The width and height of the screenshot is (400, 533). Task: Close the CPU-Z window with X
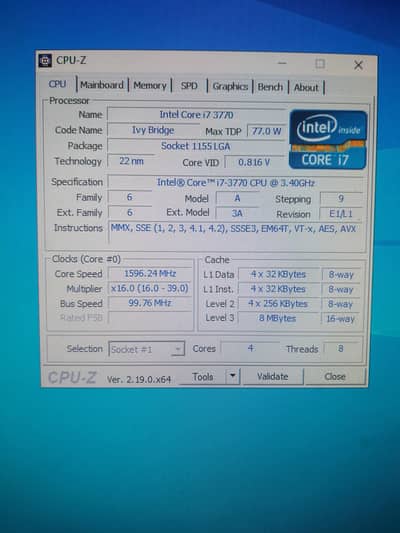pyautogui.click(x=358, y=65)
